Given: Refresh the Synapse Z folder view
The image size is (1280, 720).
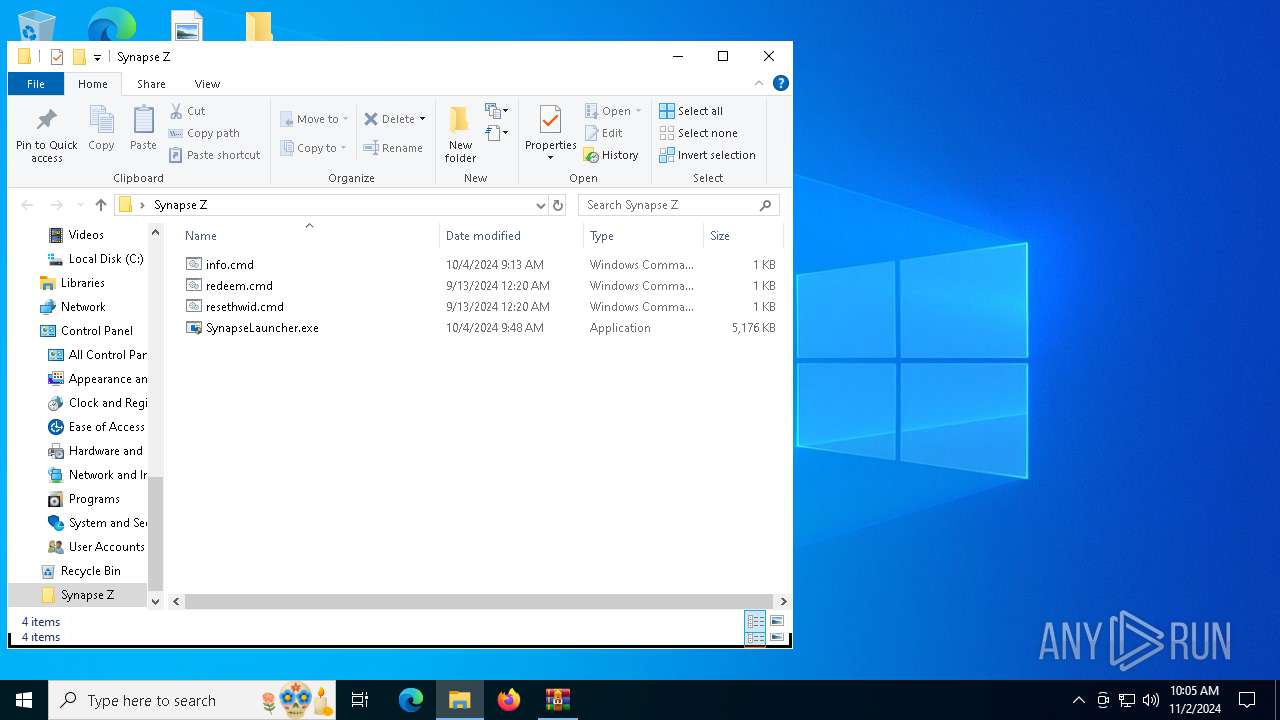Looking at the screenshot, I should click(558, 205).
